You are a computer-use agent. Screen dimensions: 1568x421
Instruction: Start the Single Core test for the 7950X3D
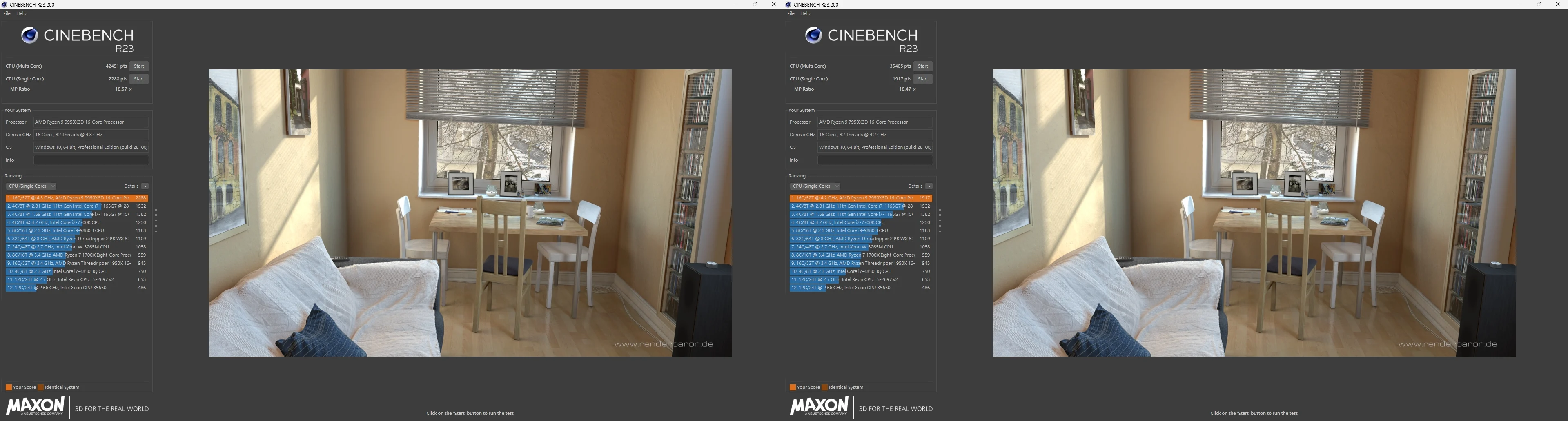923,79
